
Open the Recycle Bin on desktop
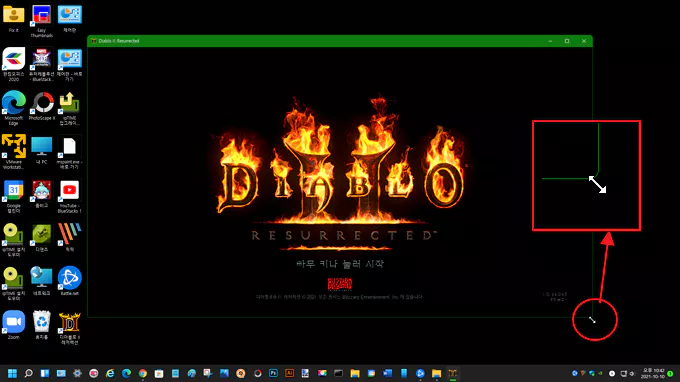coord(42,325)
